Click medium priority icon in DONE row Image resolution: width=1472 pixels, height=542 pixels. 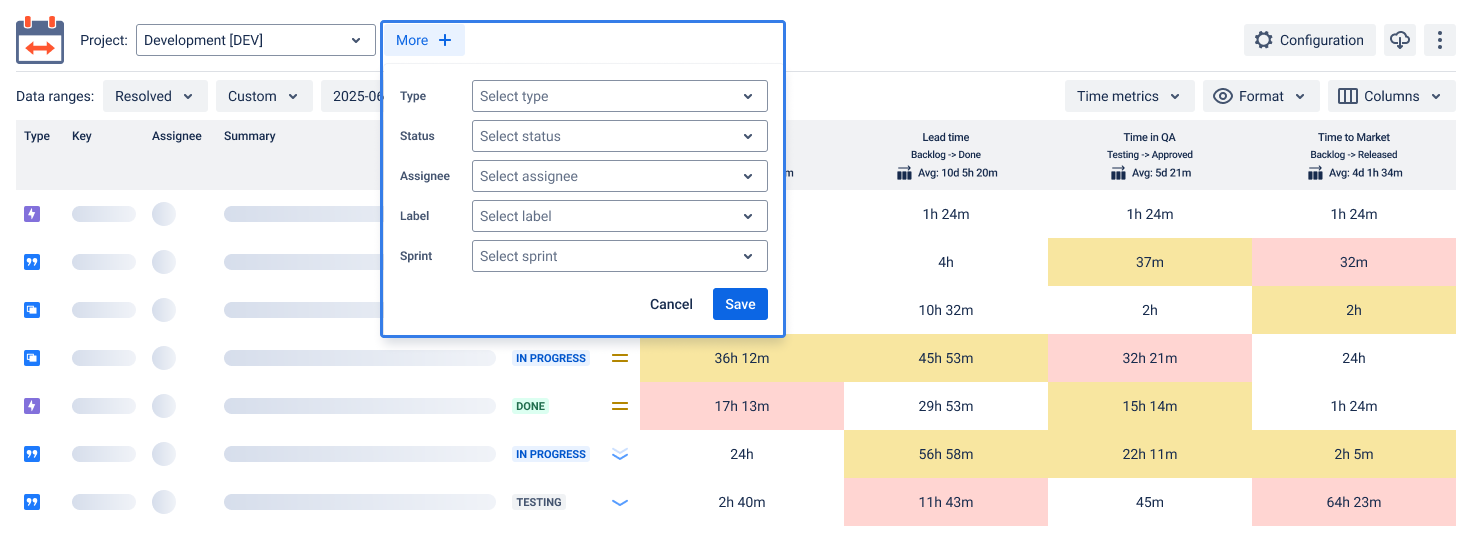[x=620, y=406]
